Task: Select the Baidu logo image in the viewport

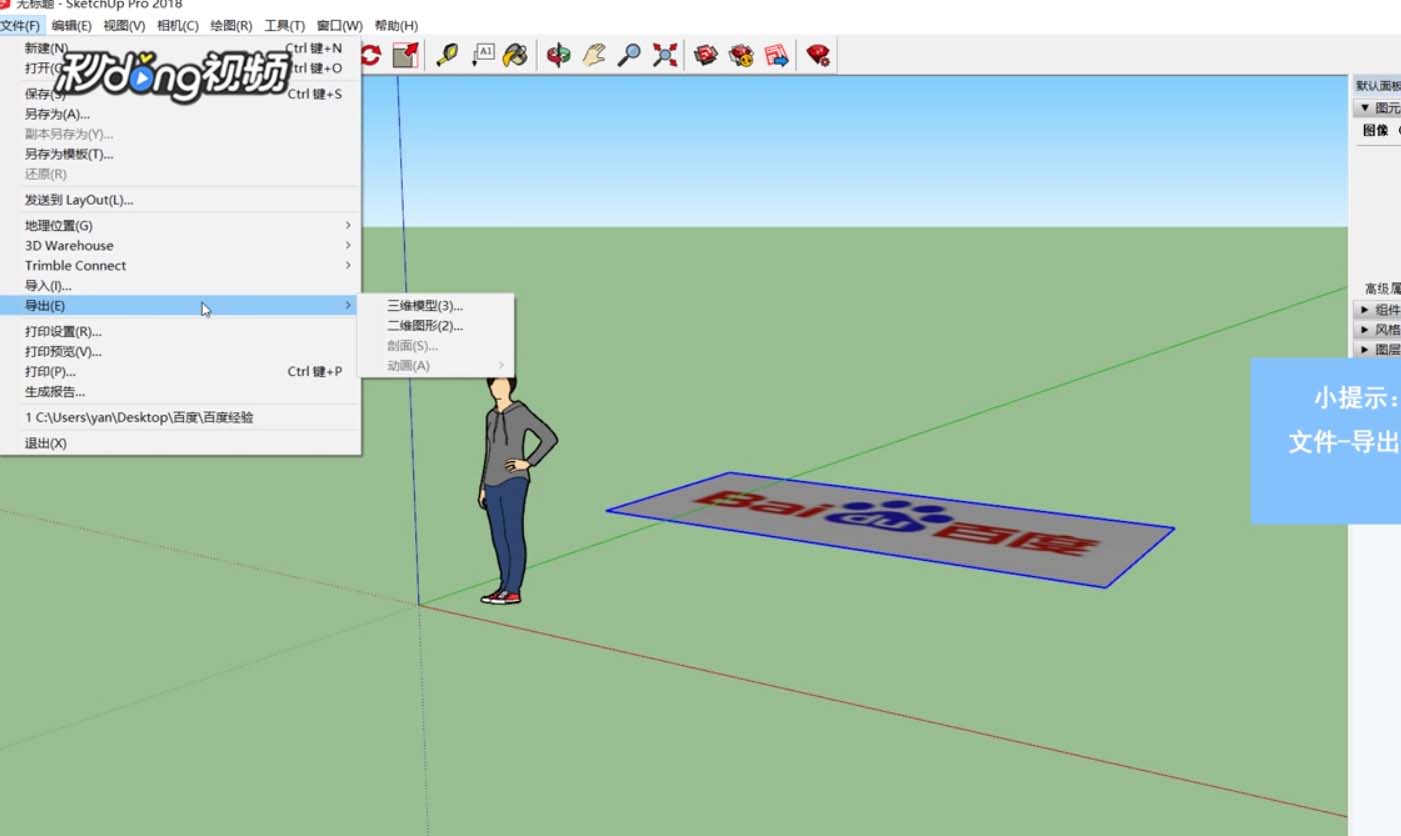Action: tap(890, 528)
